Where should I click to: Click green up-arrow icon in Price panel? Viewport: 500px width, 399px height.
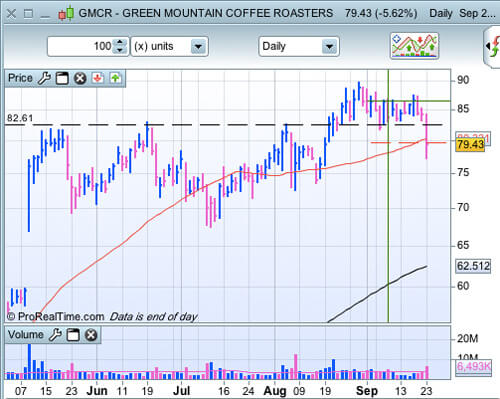coord(115,78)
